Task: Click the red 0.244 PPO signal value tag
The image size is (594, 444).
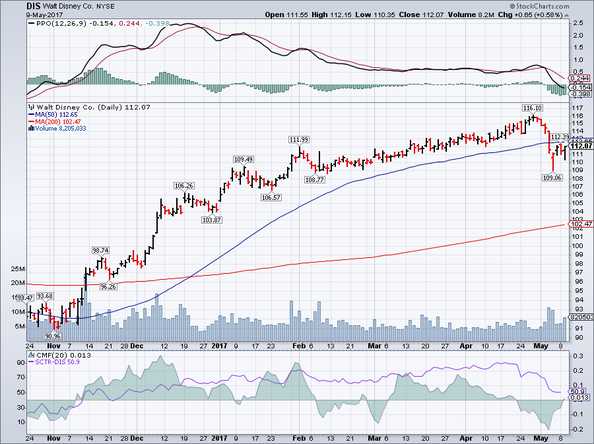Action: pyautogui.click(x=580, y=78)
